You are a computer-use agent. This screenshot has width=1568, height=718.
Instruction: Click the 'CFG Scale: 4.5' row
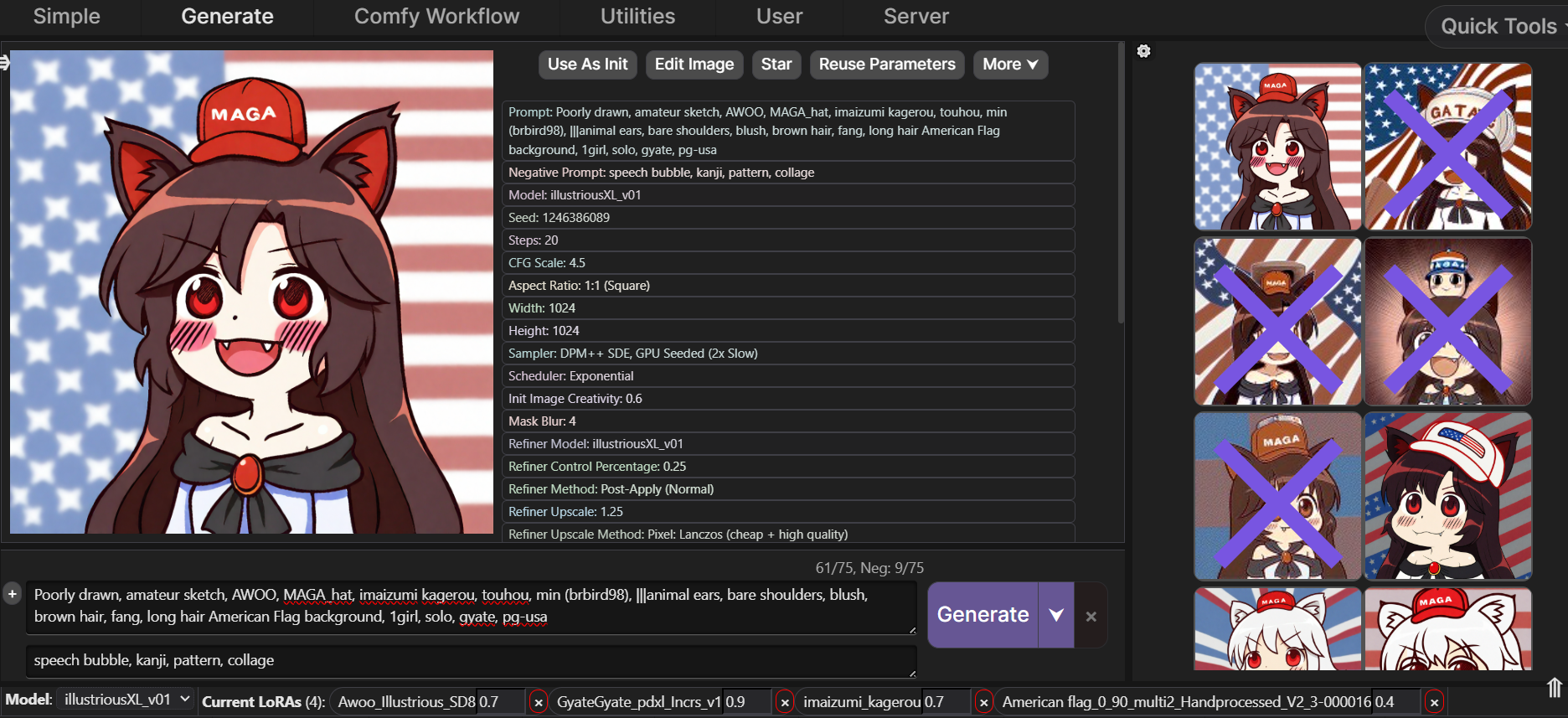788,263
